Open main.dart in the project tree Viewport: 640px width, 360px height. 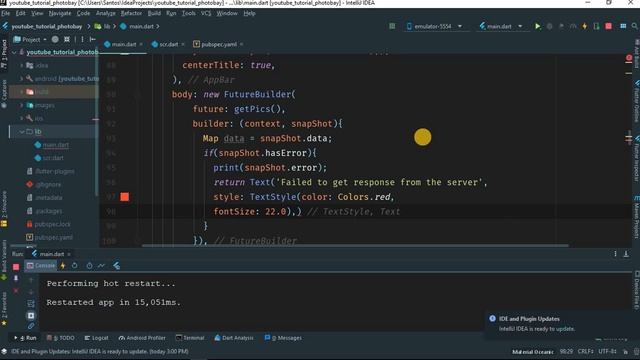point(56,145)
